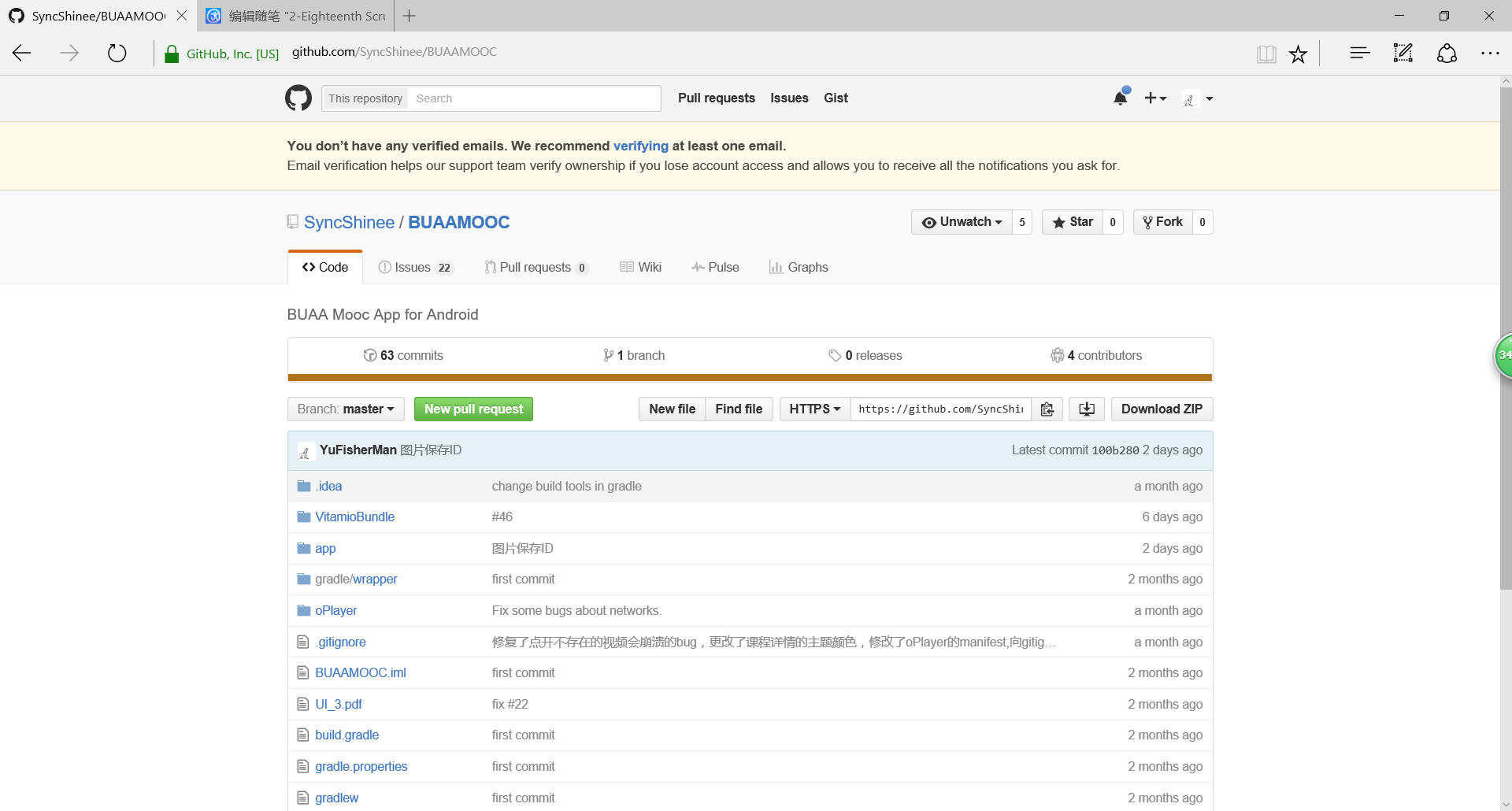Screen dimensions: 1512x811
Task: Open the oPlayer folder
Action: click(336, 611)
